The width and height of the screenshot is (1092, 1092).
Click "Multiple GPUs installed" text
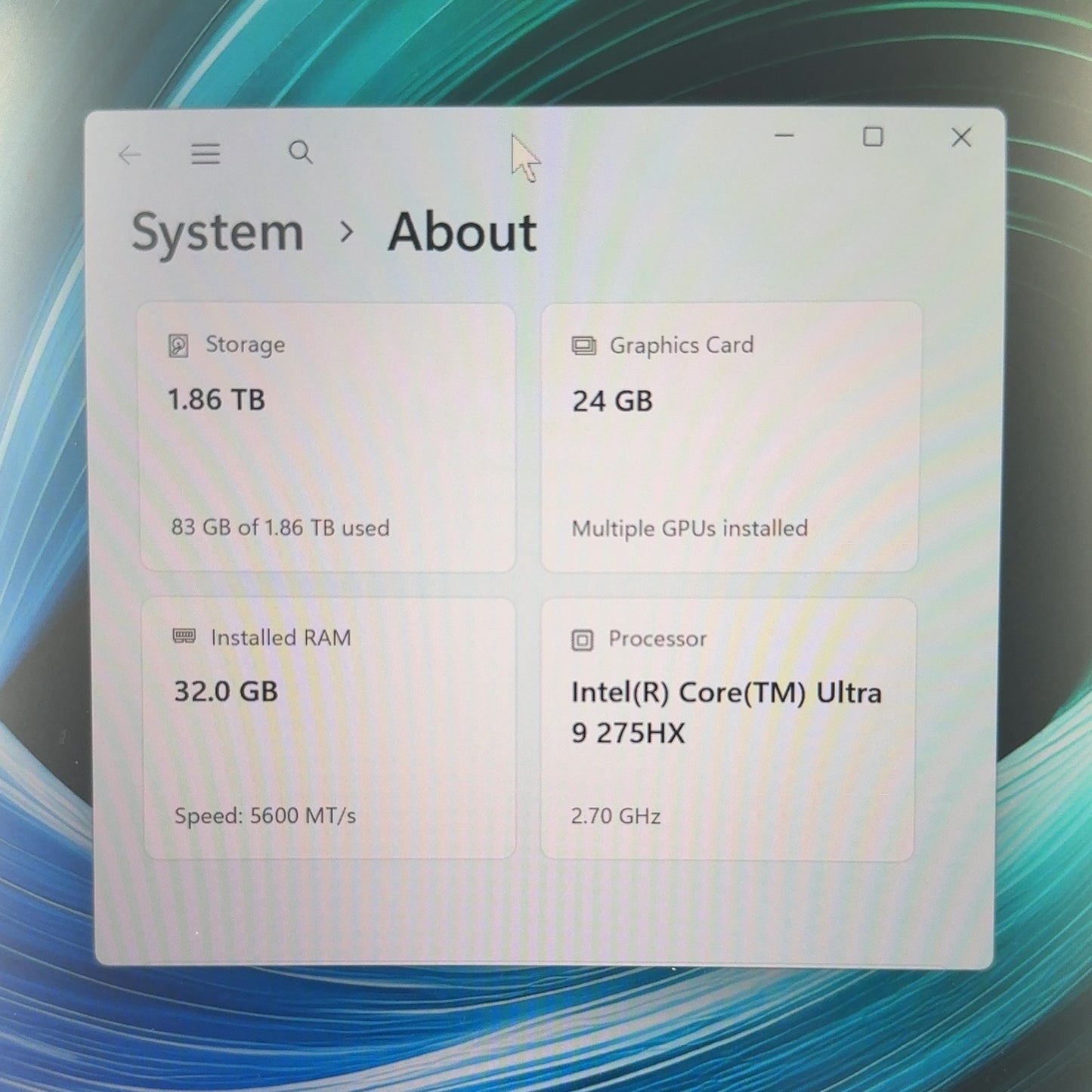[x=690, y=528]
